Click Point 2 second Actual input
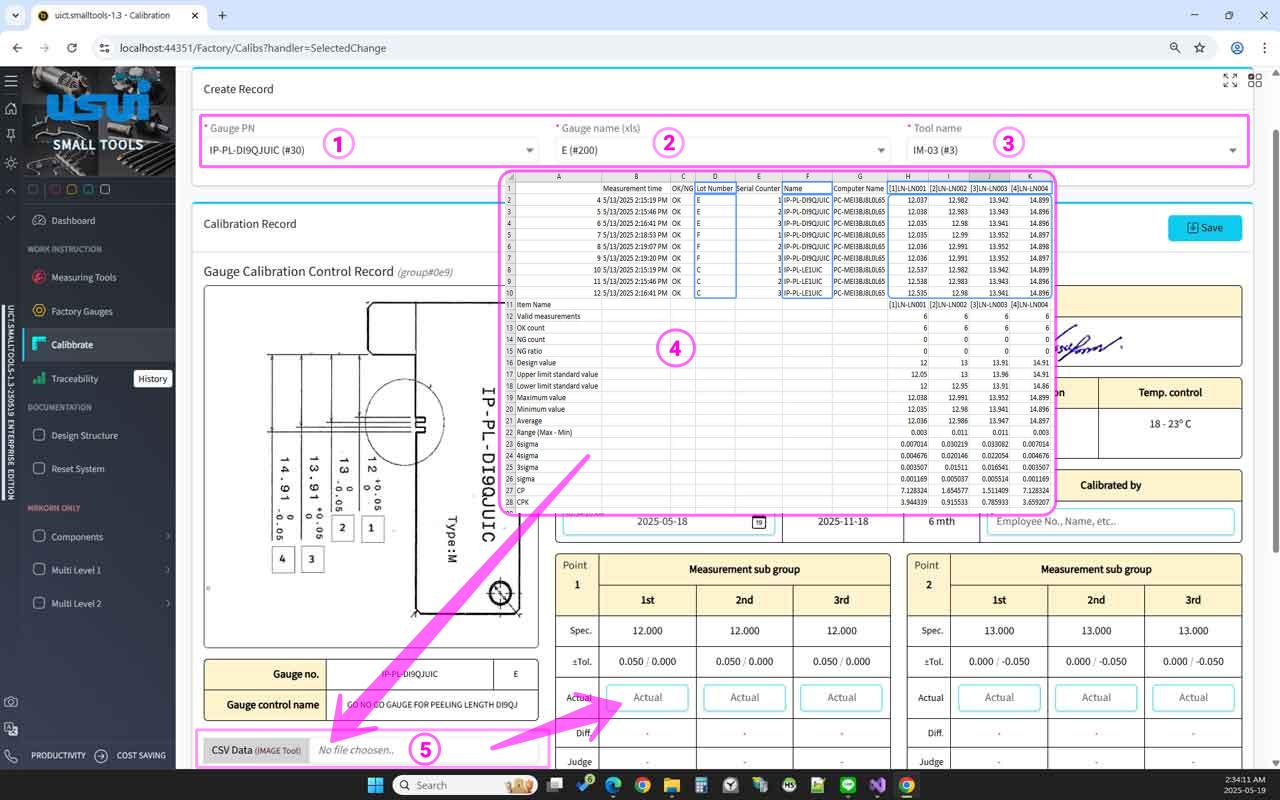The height and width of the screenshot is (800, 1280). (1096, 697)
